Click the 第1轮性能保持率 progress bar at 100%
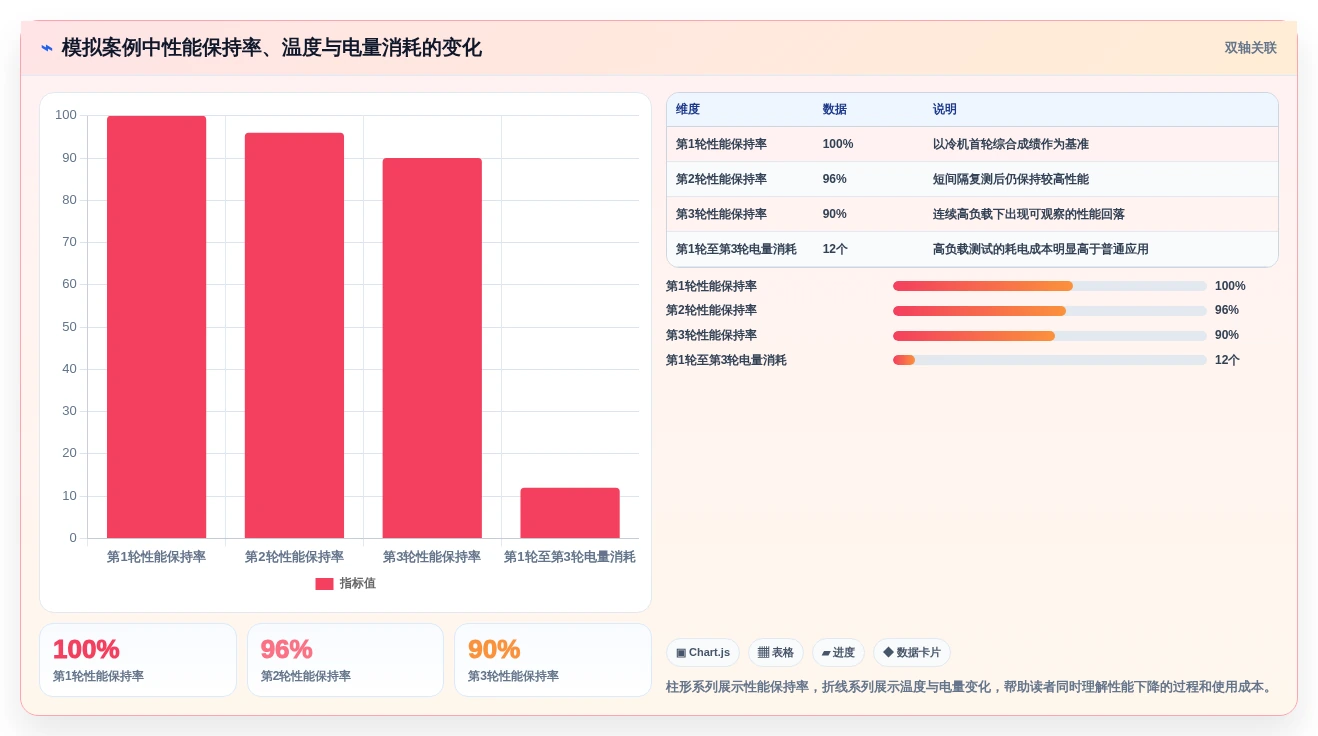 [x=1050, y=286]
